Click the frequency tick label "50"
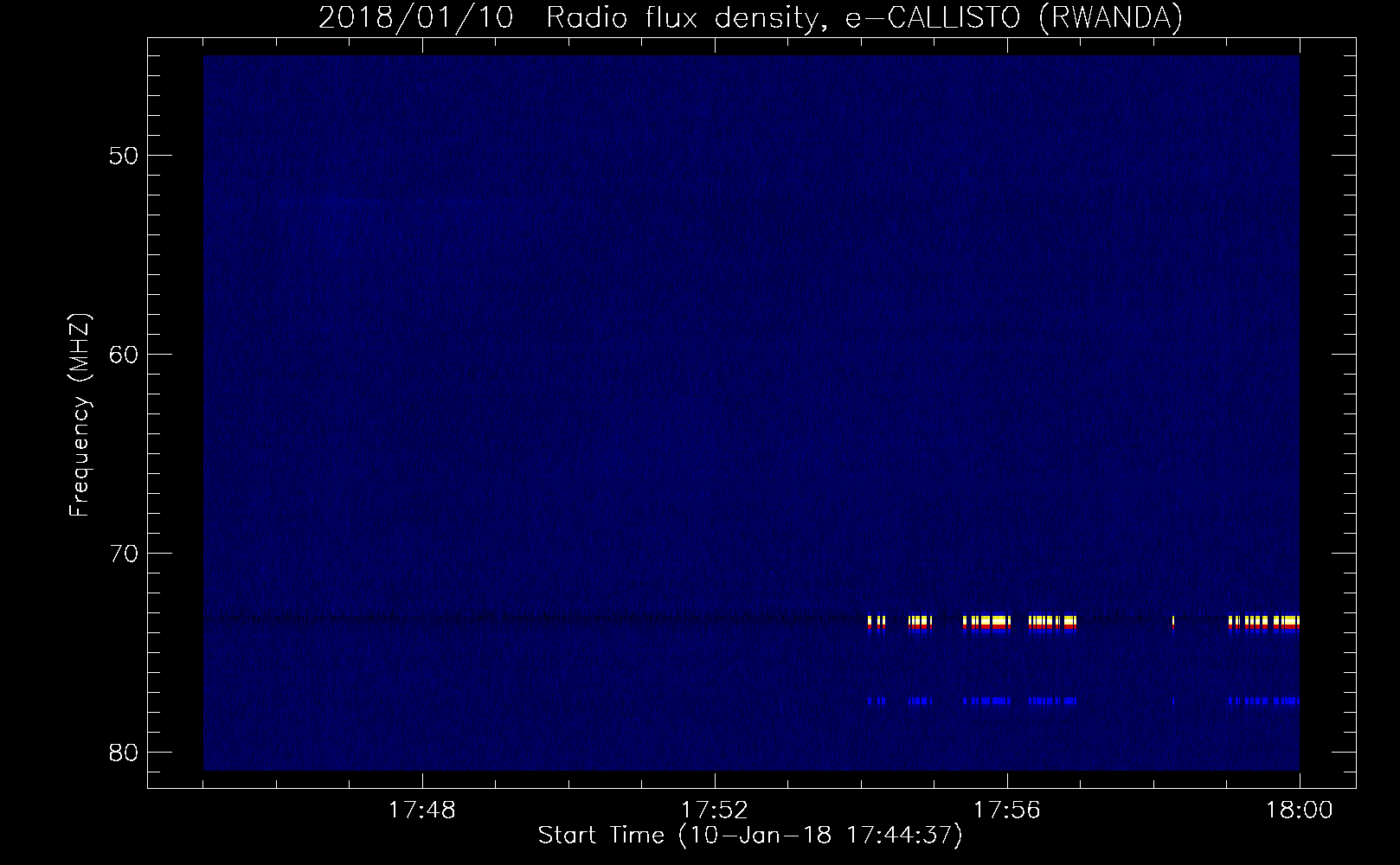This screenshot has height=865, width=1400. coord(125,156)
